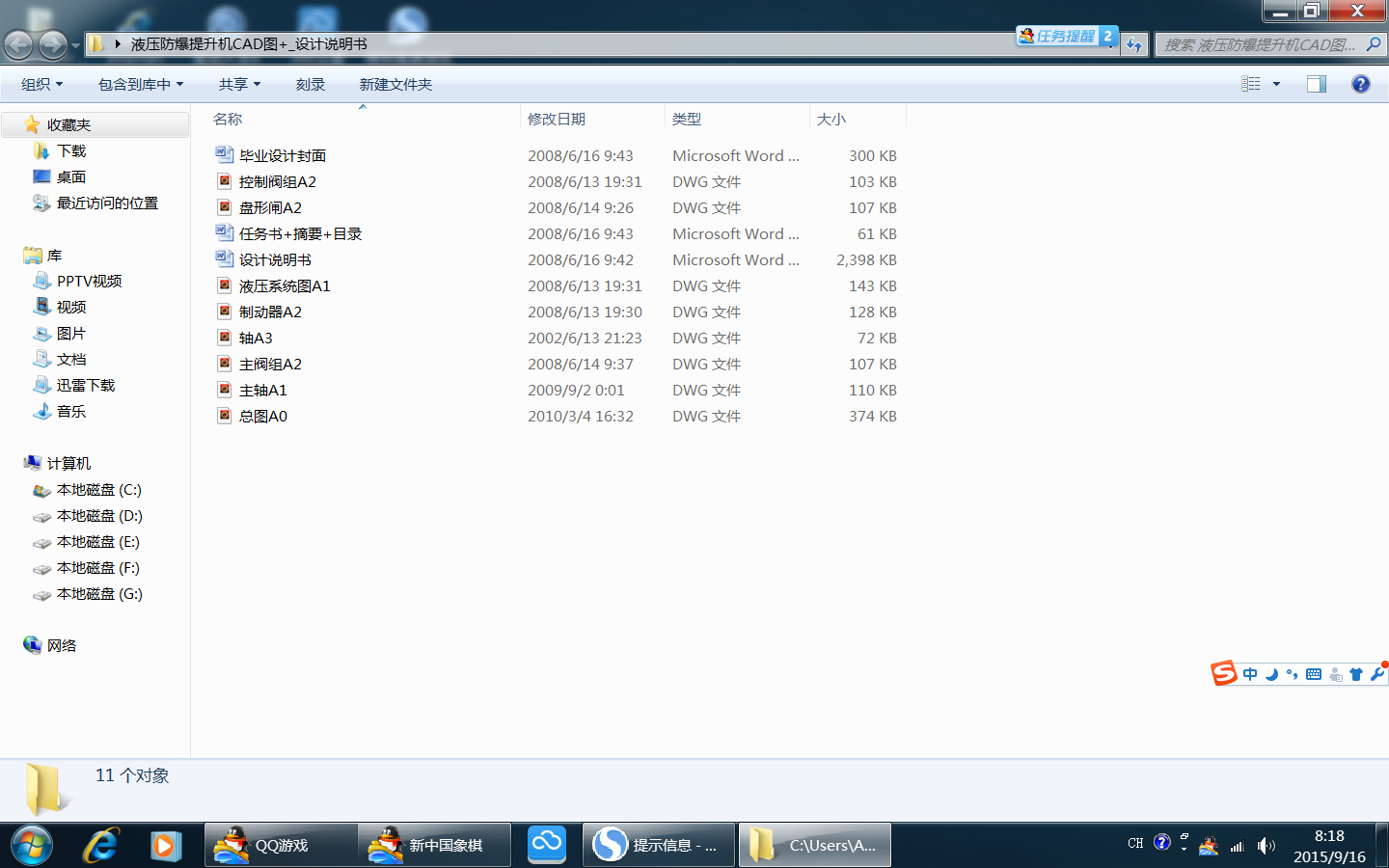
Task: Open 本地磁盘 (C:) drive
Action: point(98,489)
